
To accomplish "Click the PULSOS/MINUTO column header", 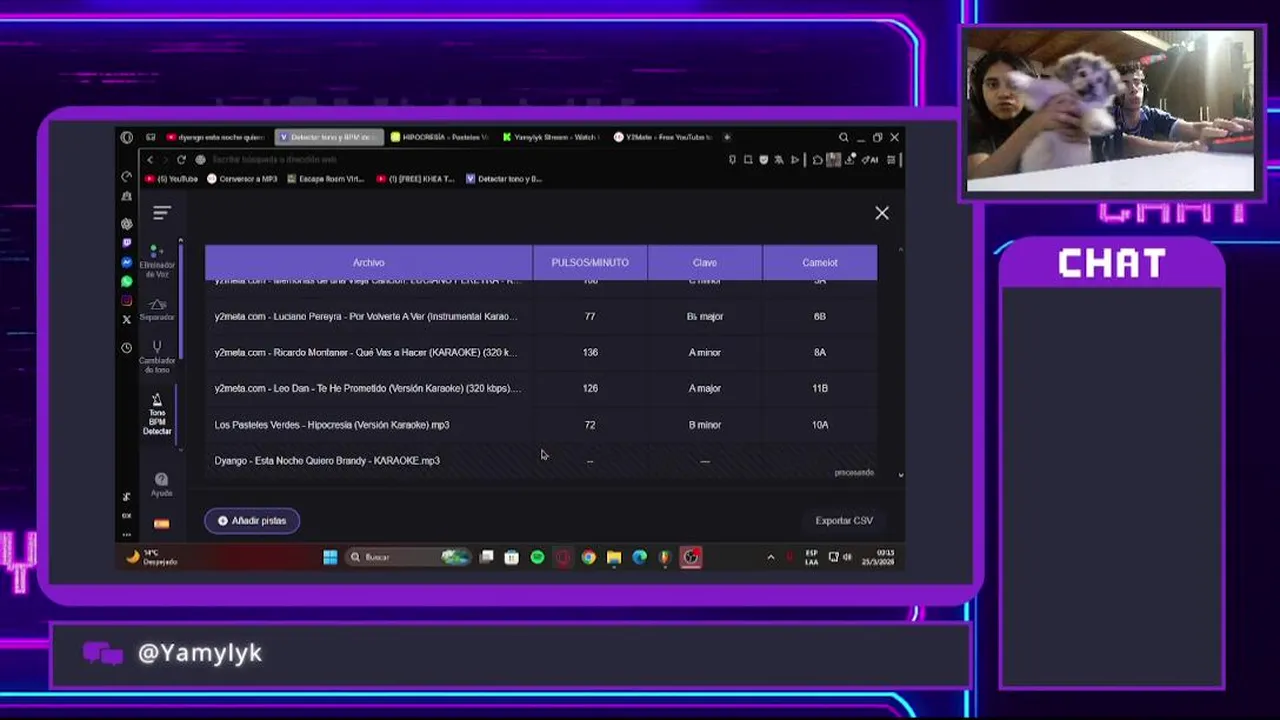I will click(590, 262).
